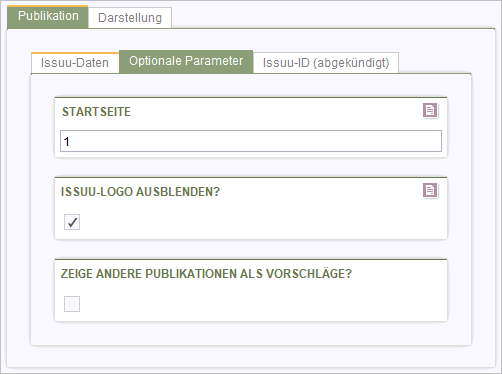Click the purple page icon beside STARTSEITE
The width and height of the screenshot is (502, 374).
coord(430,110)
